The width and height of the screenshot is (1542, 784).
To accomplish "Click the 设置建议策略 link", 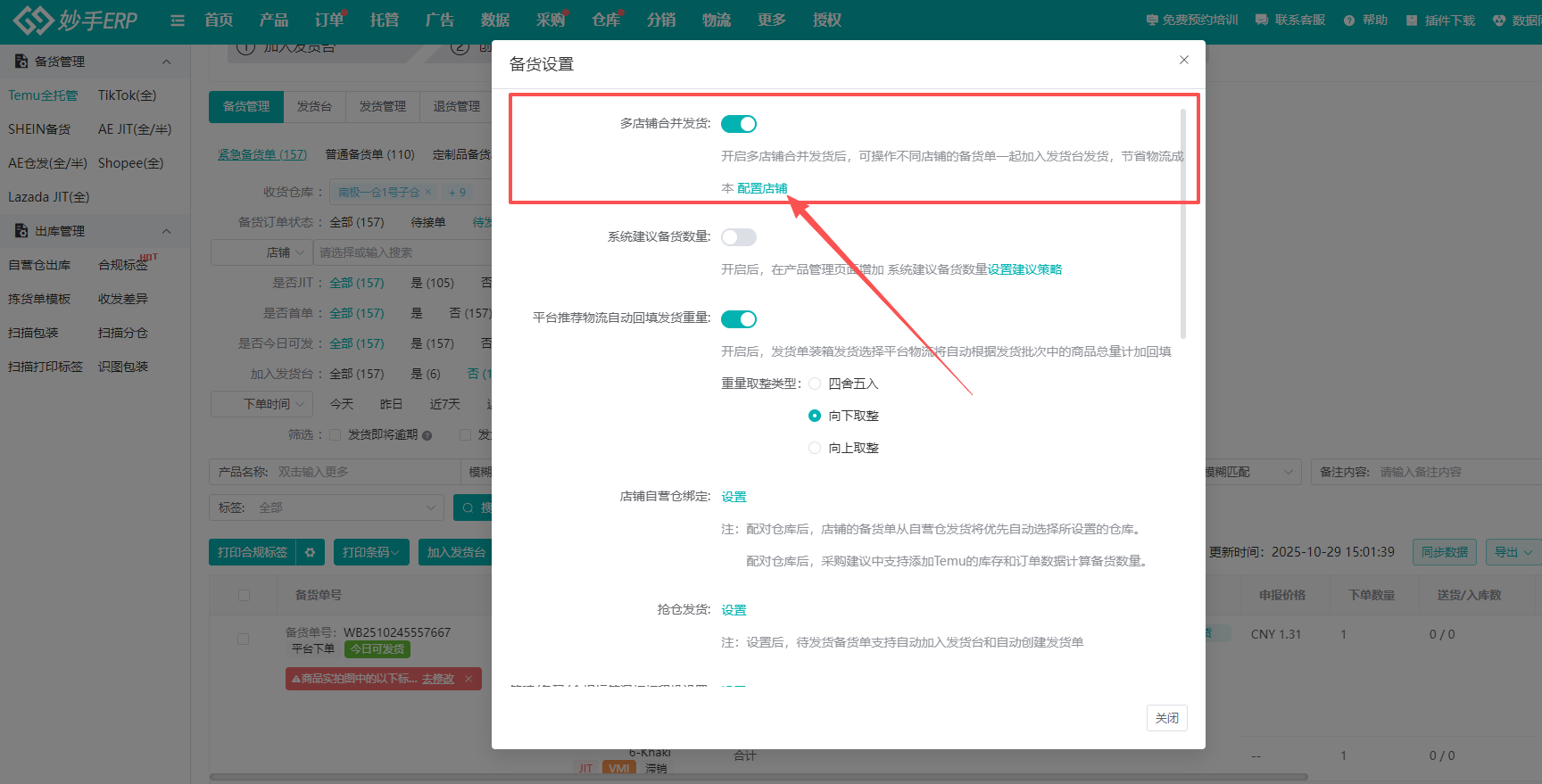I will [x=1024, y=269].
